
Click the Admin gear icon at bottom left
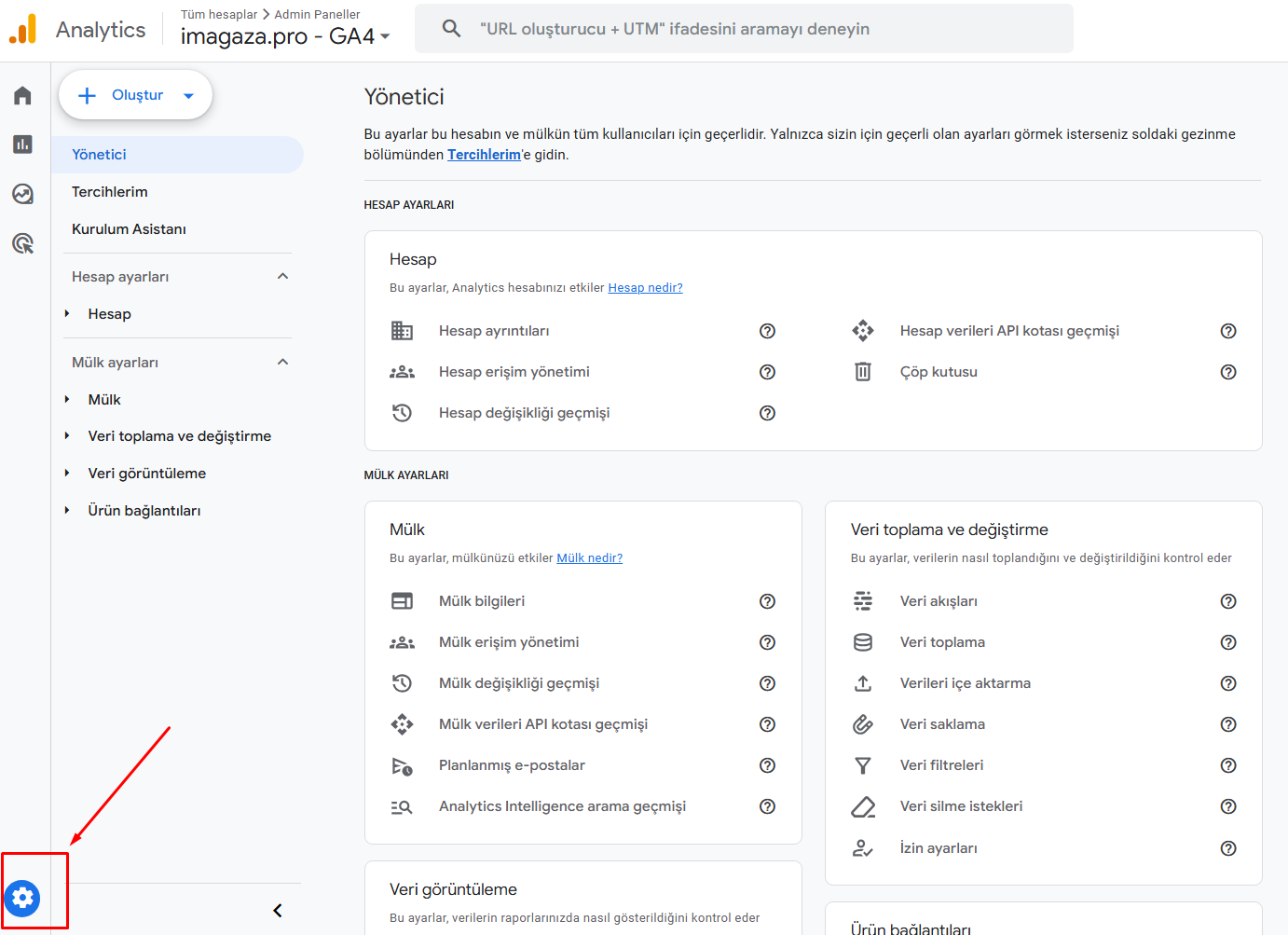tap(22, 898)
